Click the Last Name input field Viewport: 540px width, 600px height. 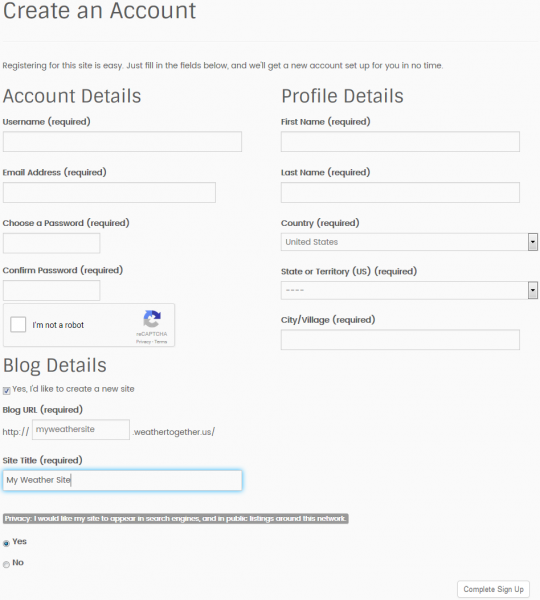pos(400,192)
